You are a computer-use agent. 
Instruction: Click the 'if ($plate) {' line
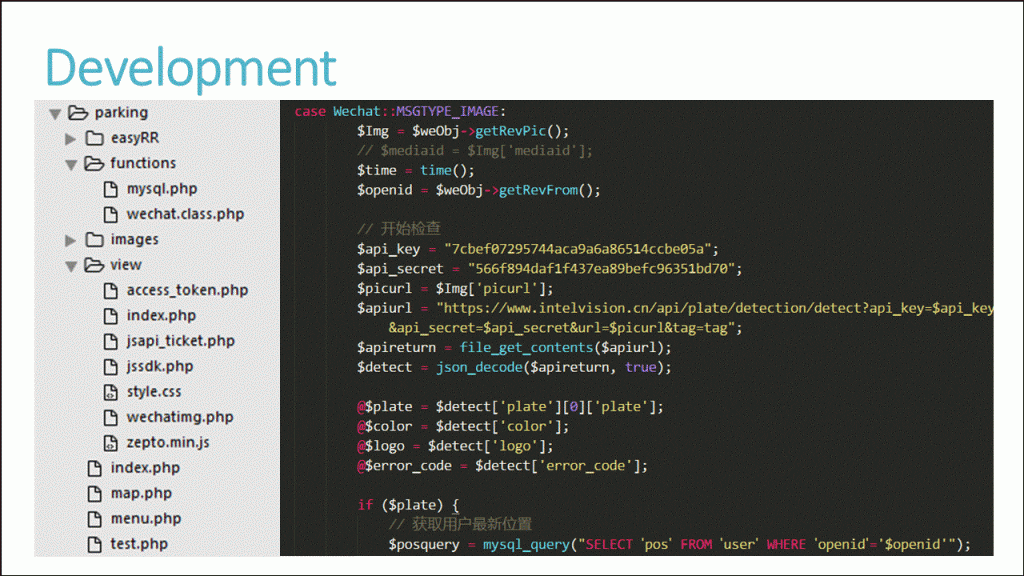pos(408,505)
